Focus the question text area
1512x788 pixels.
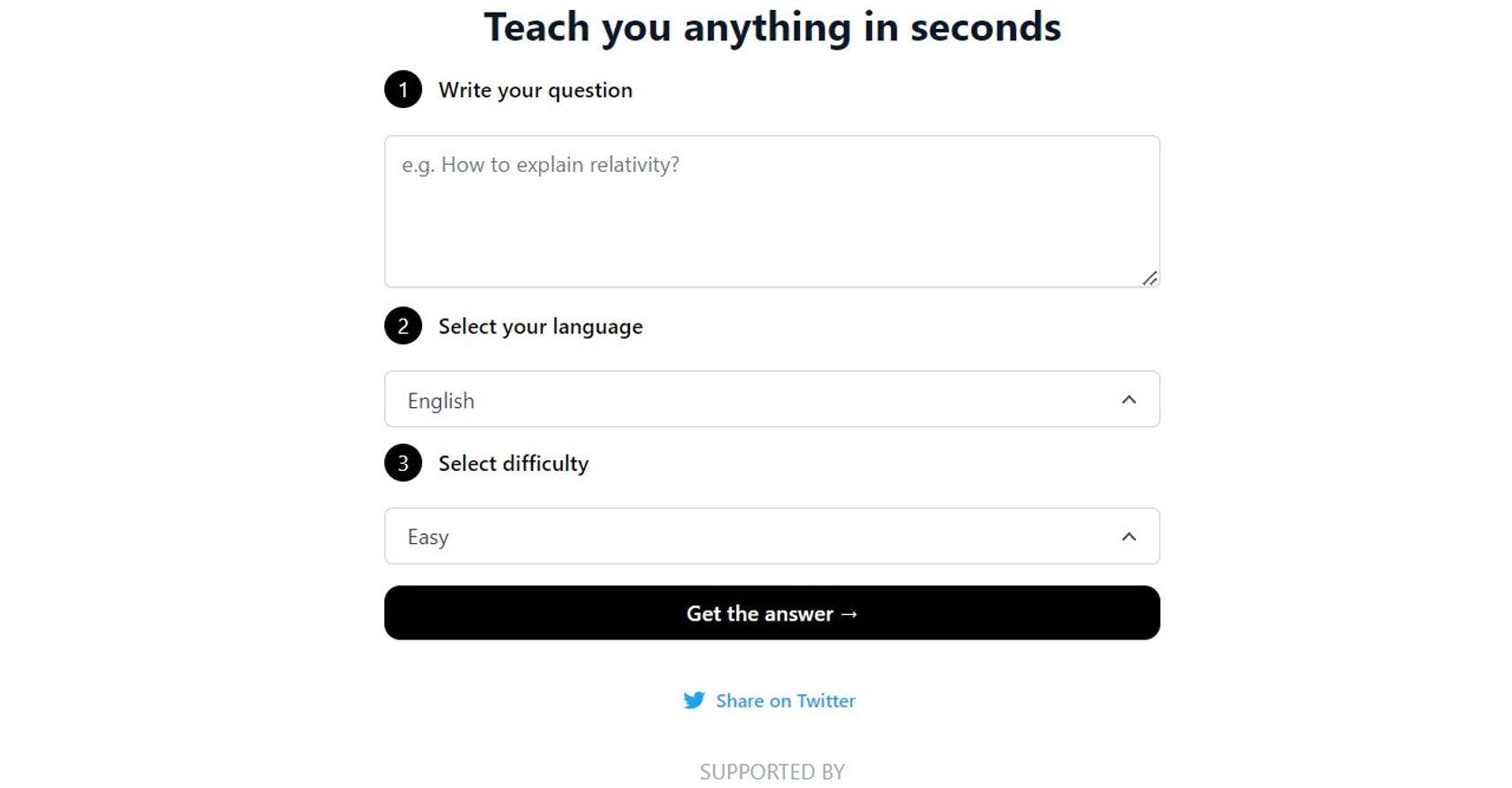tap(771, 225)
